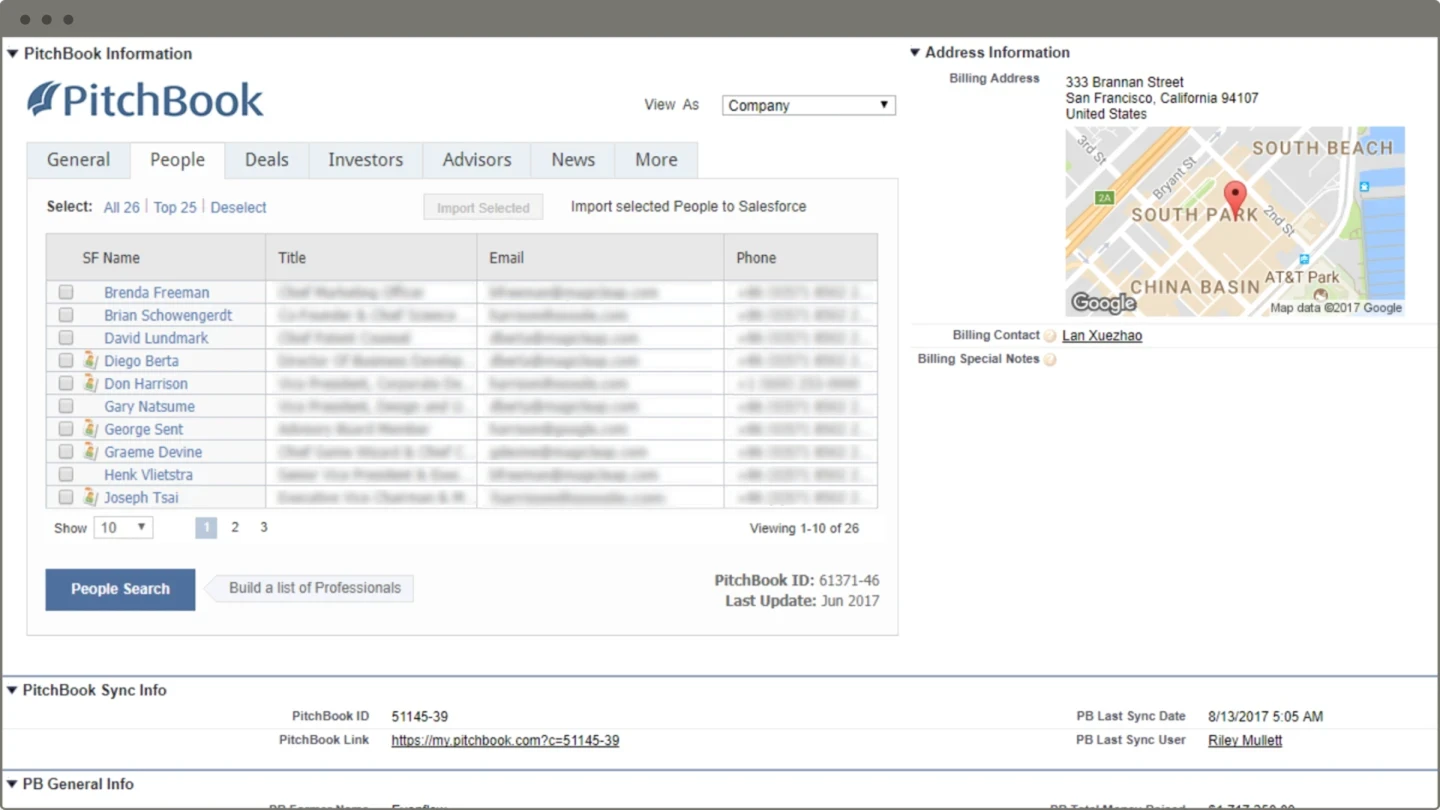
Task: Click the Google logo on the map
Action: coord(1103,302)
